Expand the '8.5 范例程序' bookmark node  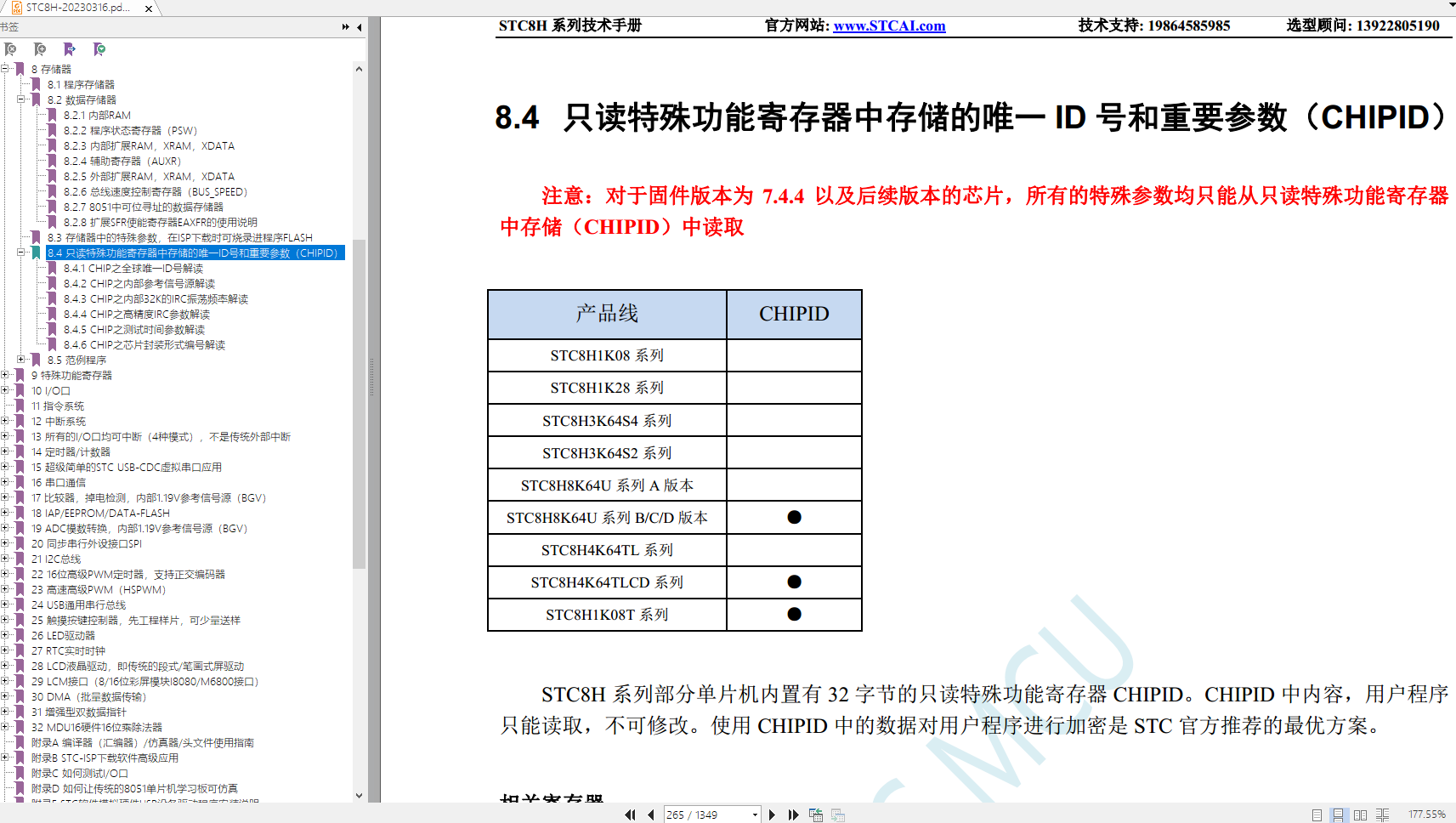tap(21, 360)
